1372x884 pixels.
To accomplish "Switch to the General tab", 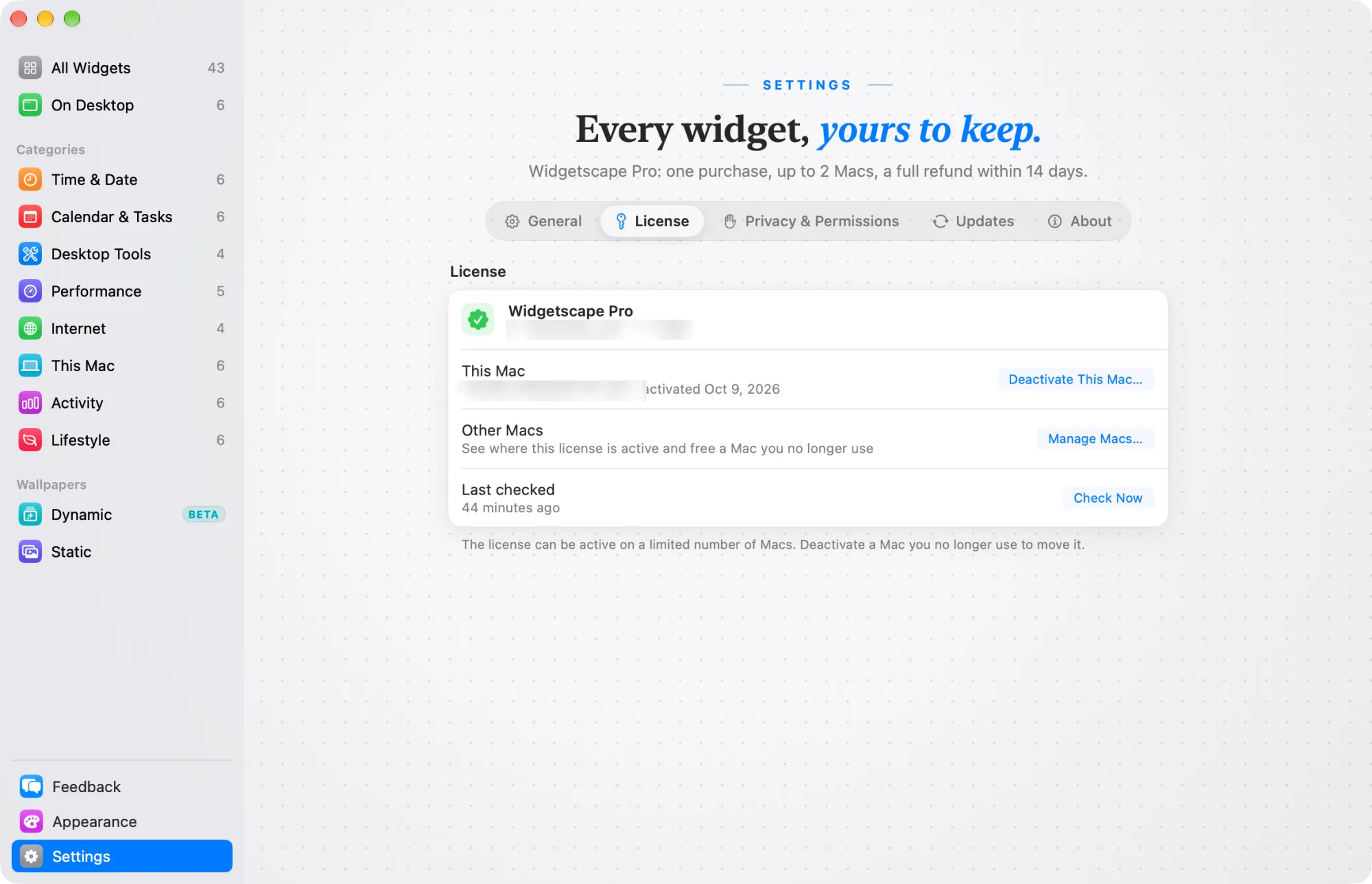I will pyautogui.click(x=543, y=222).
